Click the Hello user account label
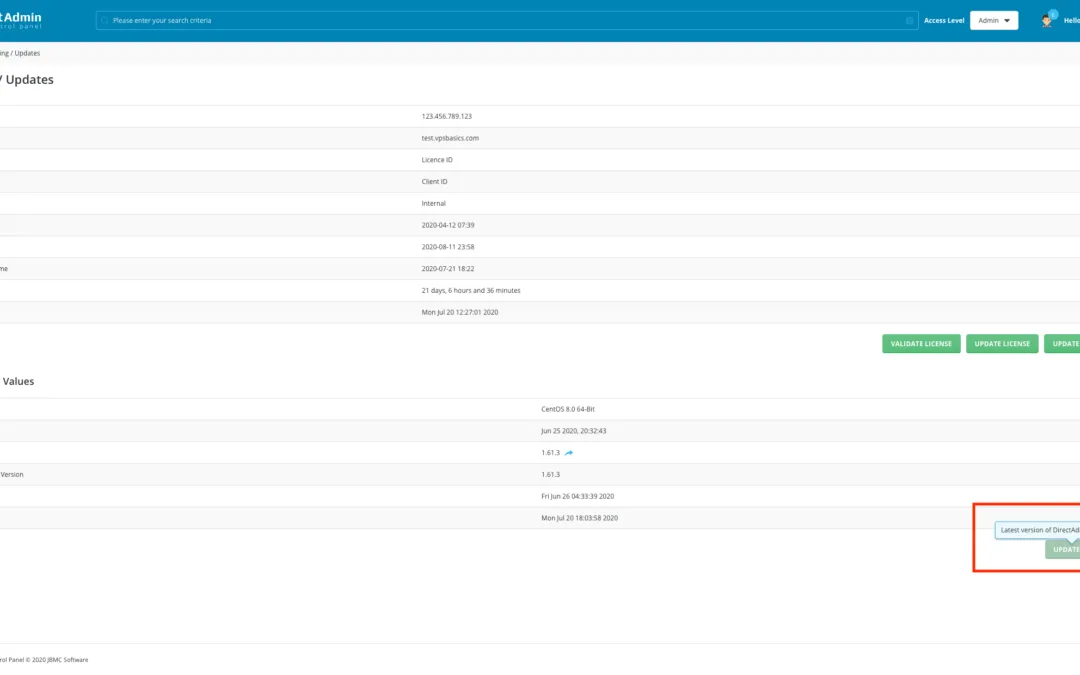The image size is (1080, 675). click(x=1072, y=20)
